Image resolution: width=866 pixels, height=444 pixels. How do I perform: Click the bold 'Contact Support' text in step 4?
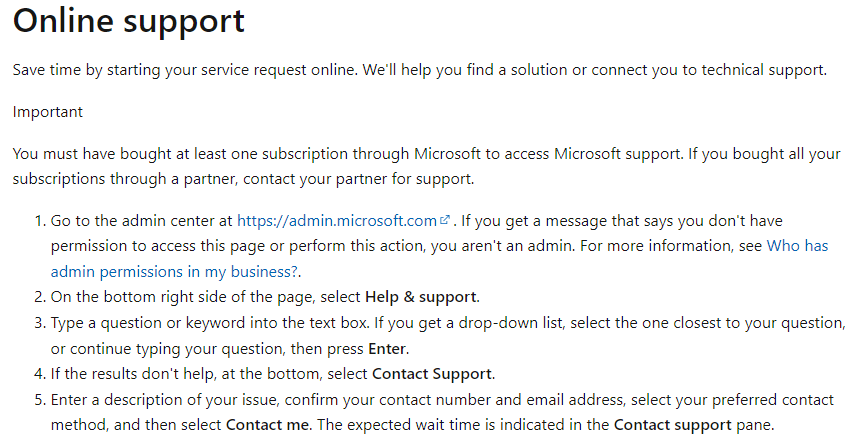pos(432,374)
